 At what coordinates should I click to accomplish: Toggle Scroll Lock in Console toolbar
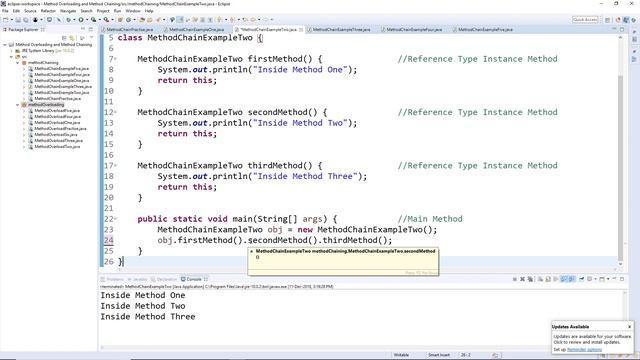point(548,279)
